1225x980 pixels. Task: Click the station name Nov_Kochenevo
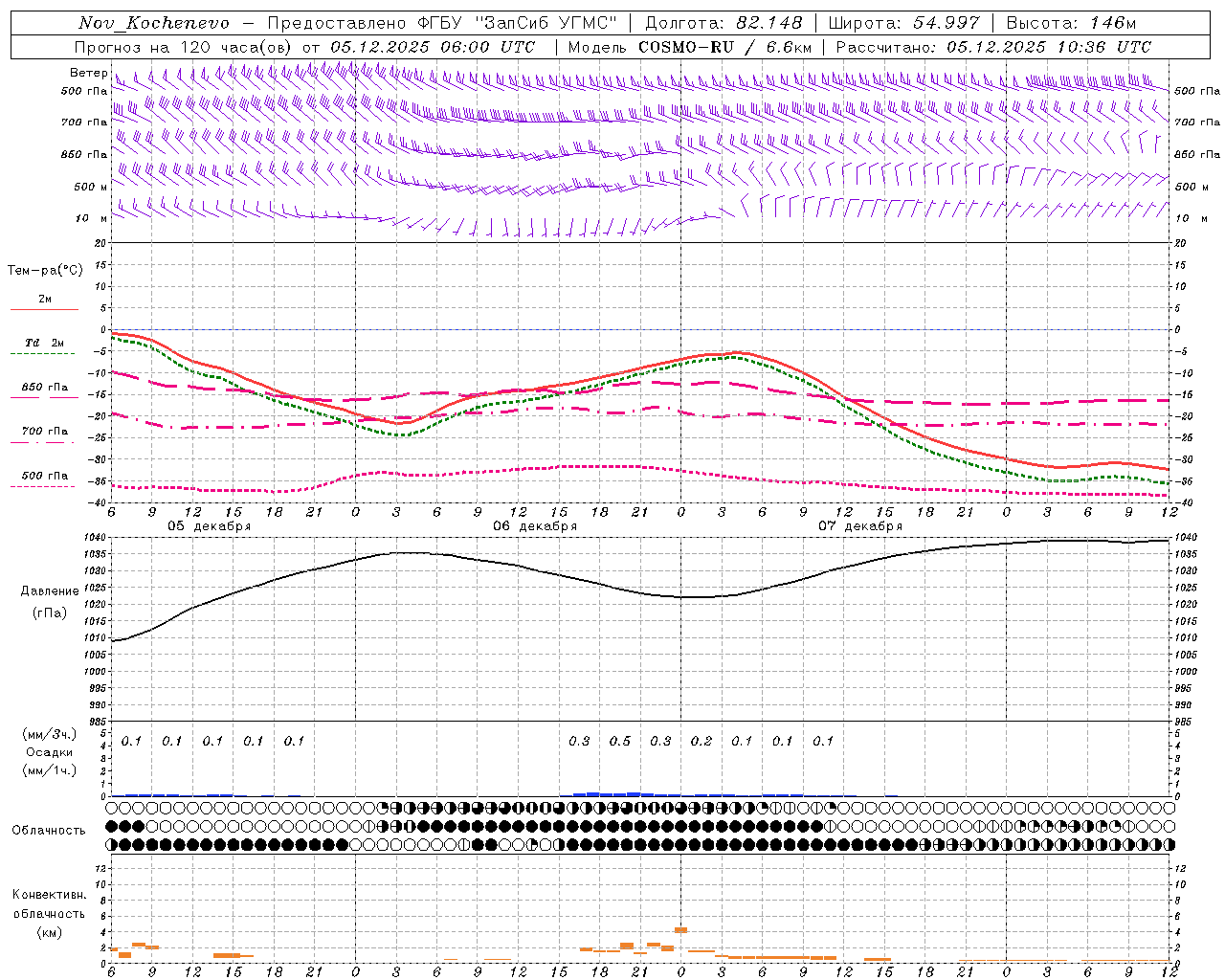point(154,23)
